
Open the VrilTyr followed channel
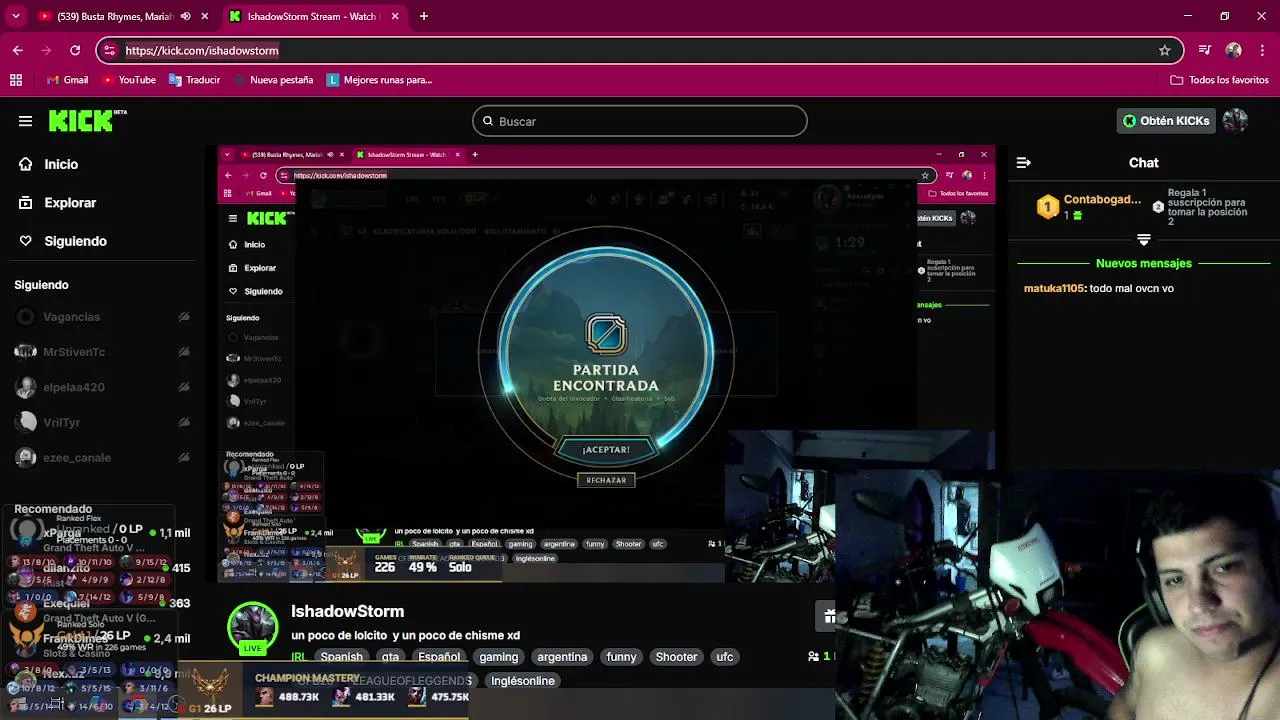click(x=61, y=422)
